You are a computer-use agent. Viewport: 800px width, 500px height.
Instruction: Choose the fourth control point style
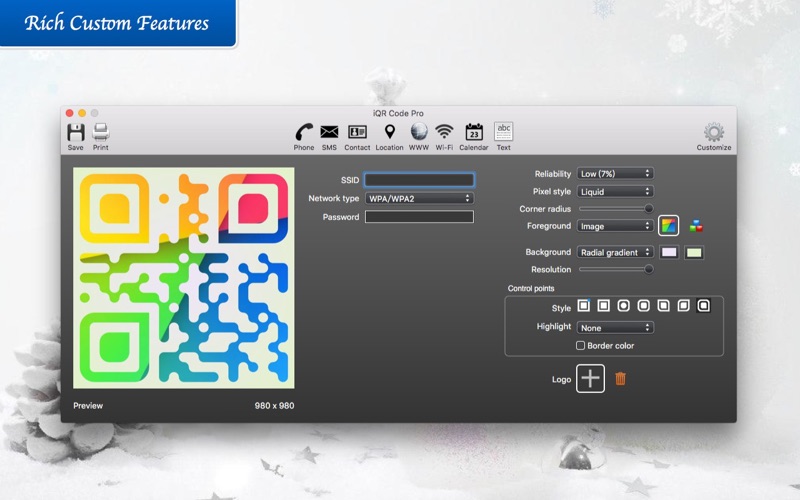(644, 305)
